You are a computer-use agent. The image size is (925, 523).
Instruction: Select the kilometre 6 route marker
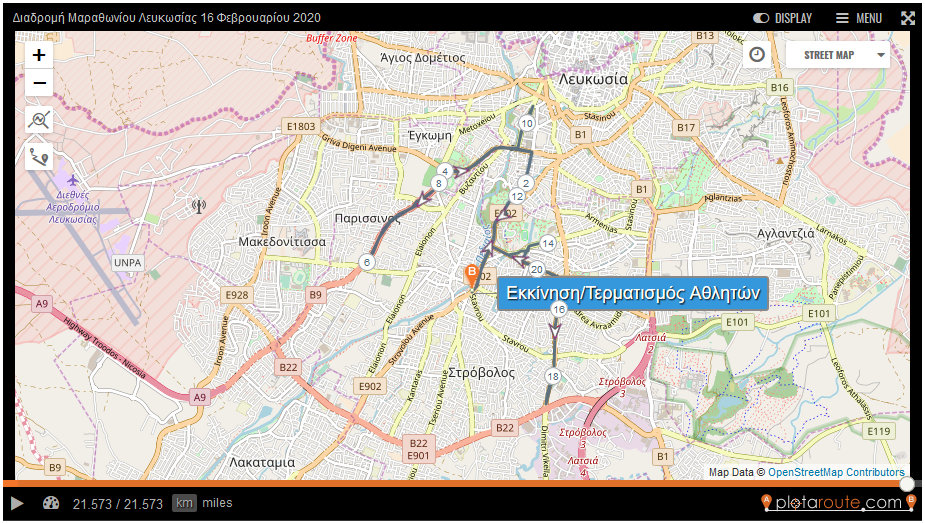pyautogui.click(x=367, y=262)
